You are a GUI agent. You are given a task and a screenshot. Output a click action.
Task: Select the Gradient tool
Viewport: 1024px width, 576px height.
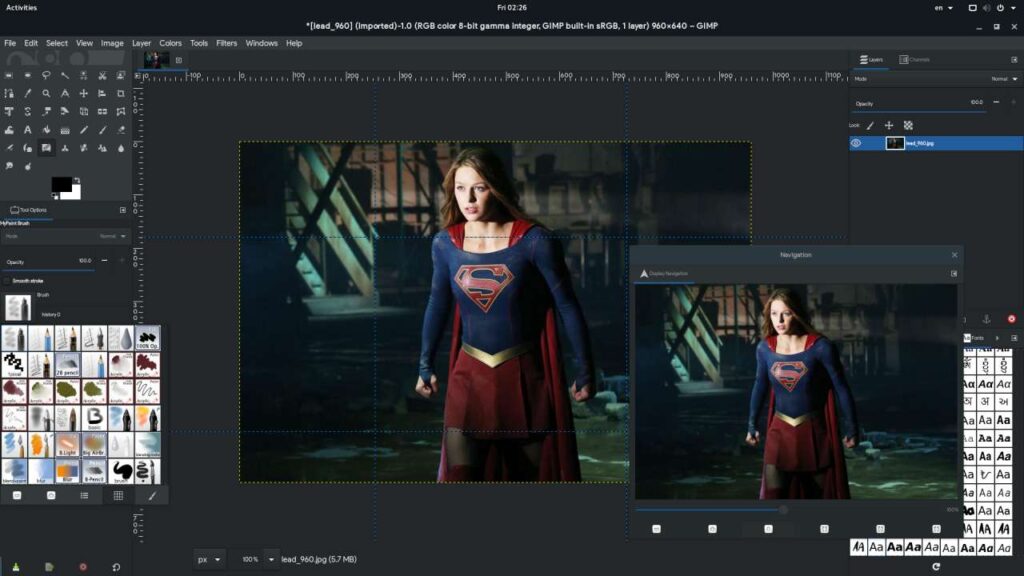(65, 130)
